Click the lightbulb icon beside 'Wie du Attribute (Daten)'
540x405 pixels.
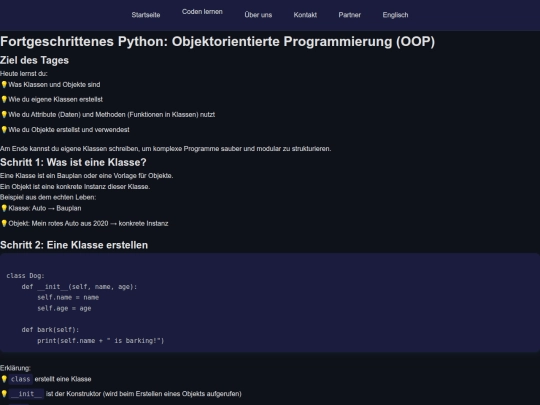[4, 114]
